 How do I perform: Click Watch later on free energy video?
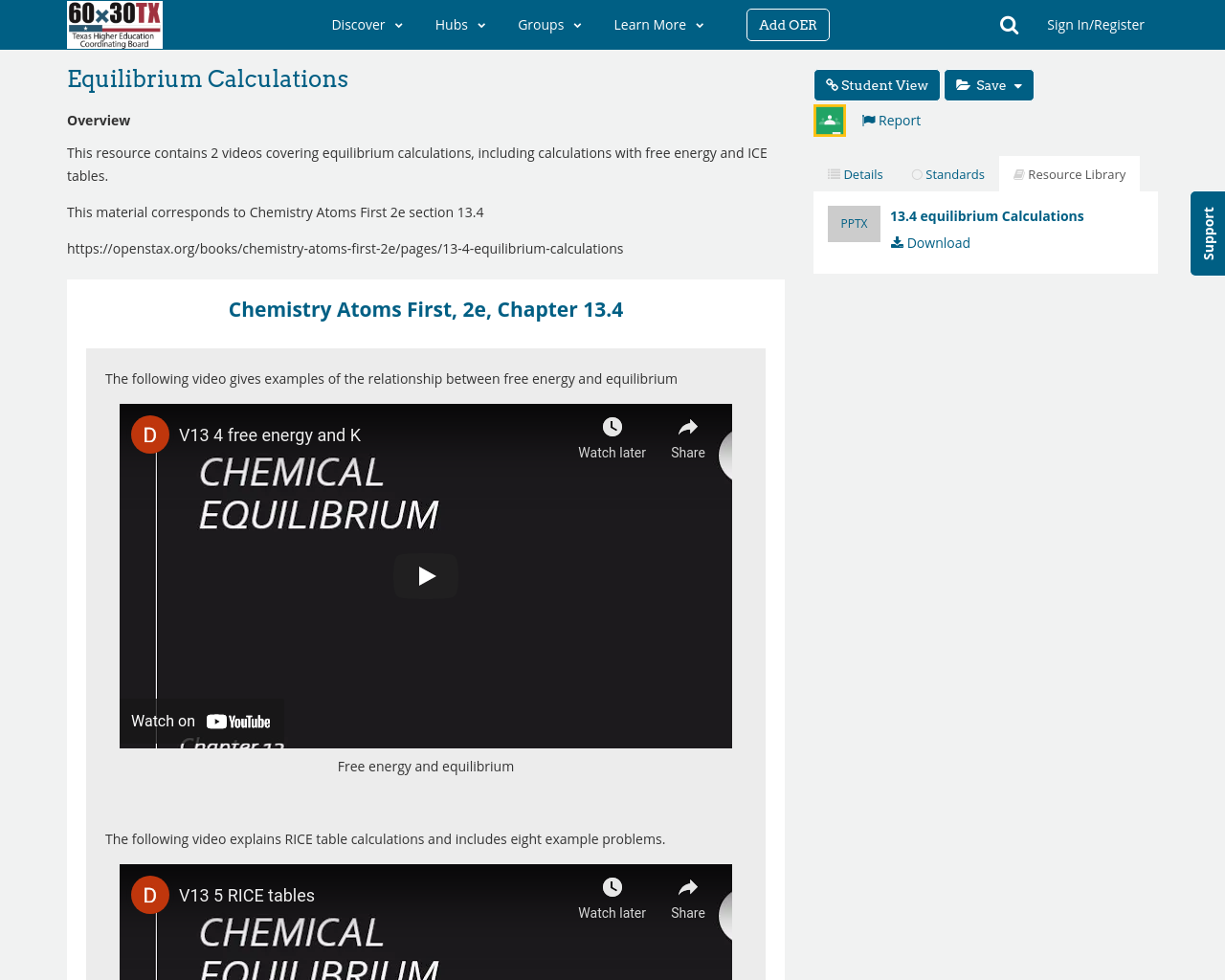(612, 438)
